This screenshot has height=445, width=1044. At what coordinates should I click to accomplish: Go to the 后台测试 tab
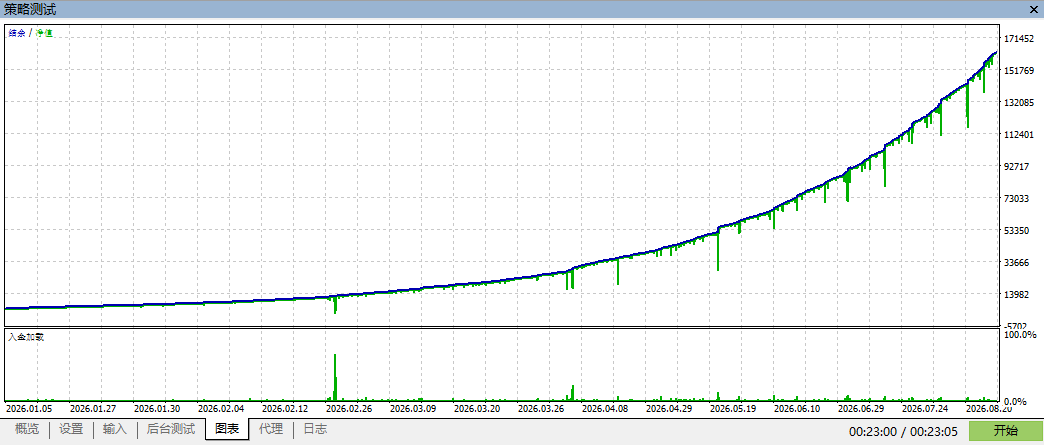click(170, 430)
